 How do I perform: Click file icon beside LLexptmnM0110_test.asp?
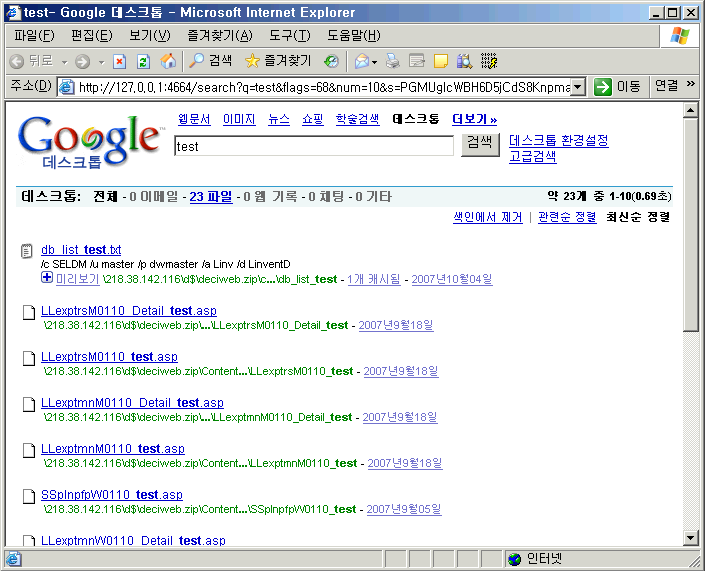tap(29, 450)
